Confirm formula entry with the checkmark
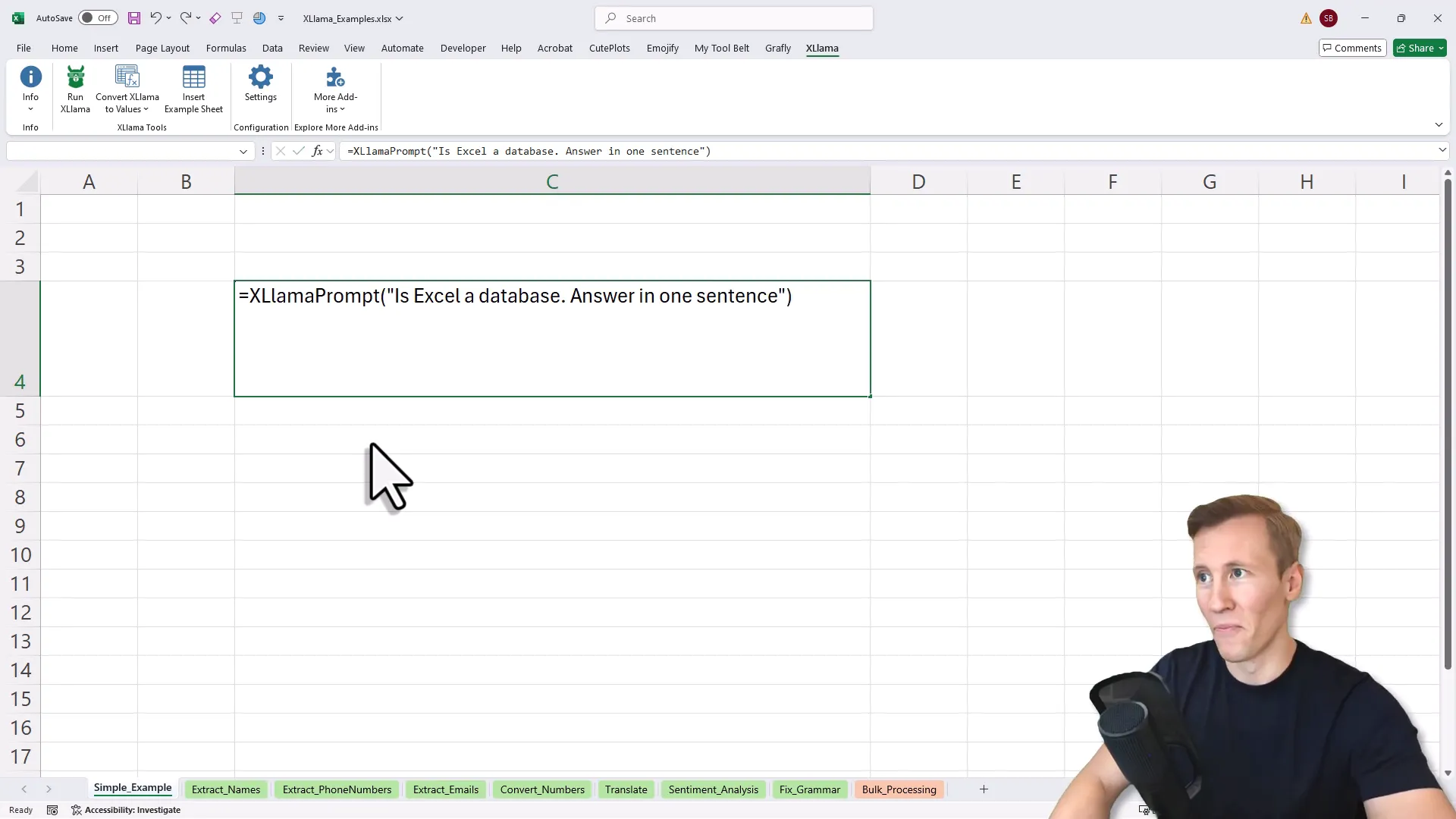Image resolution: width=1456 pixels, height=819 pixels. coord(298,151)
